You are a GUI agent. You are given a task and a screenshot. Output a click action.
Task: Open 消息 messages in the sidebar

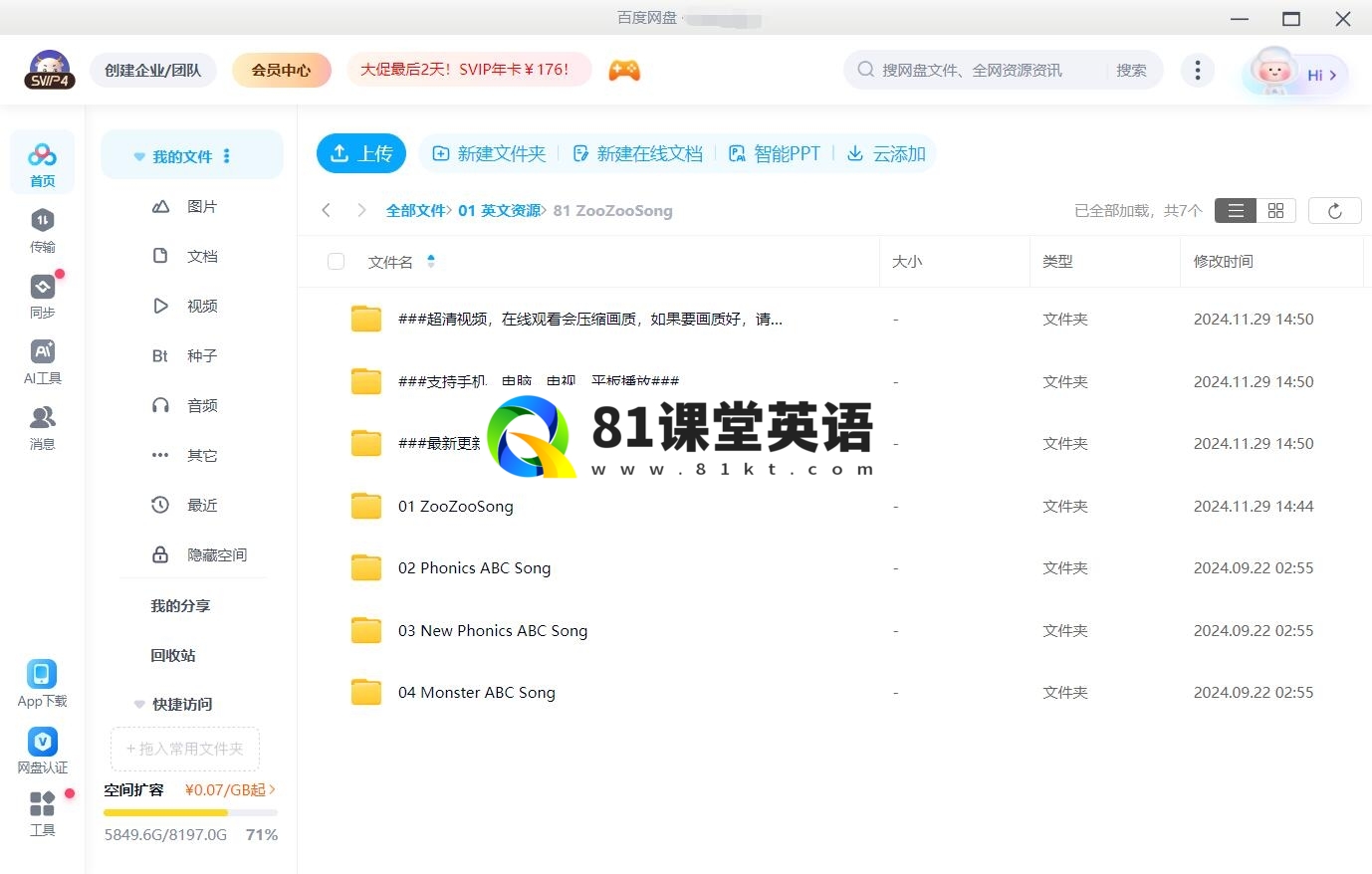[x=42, y=427]
